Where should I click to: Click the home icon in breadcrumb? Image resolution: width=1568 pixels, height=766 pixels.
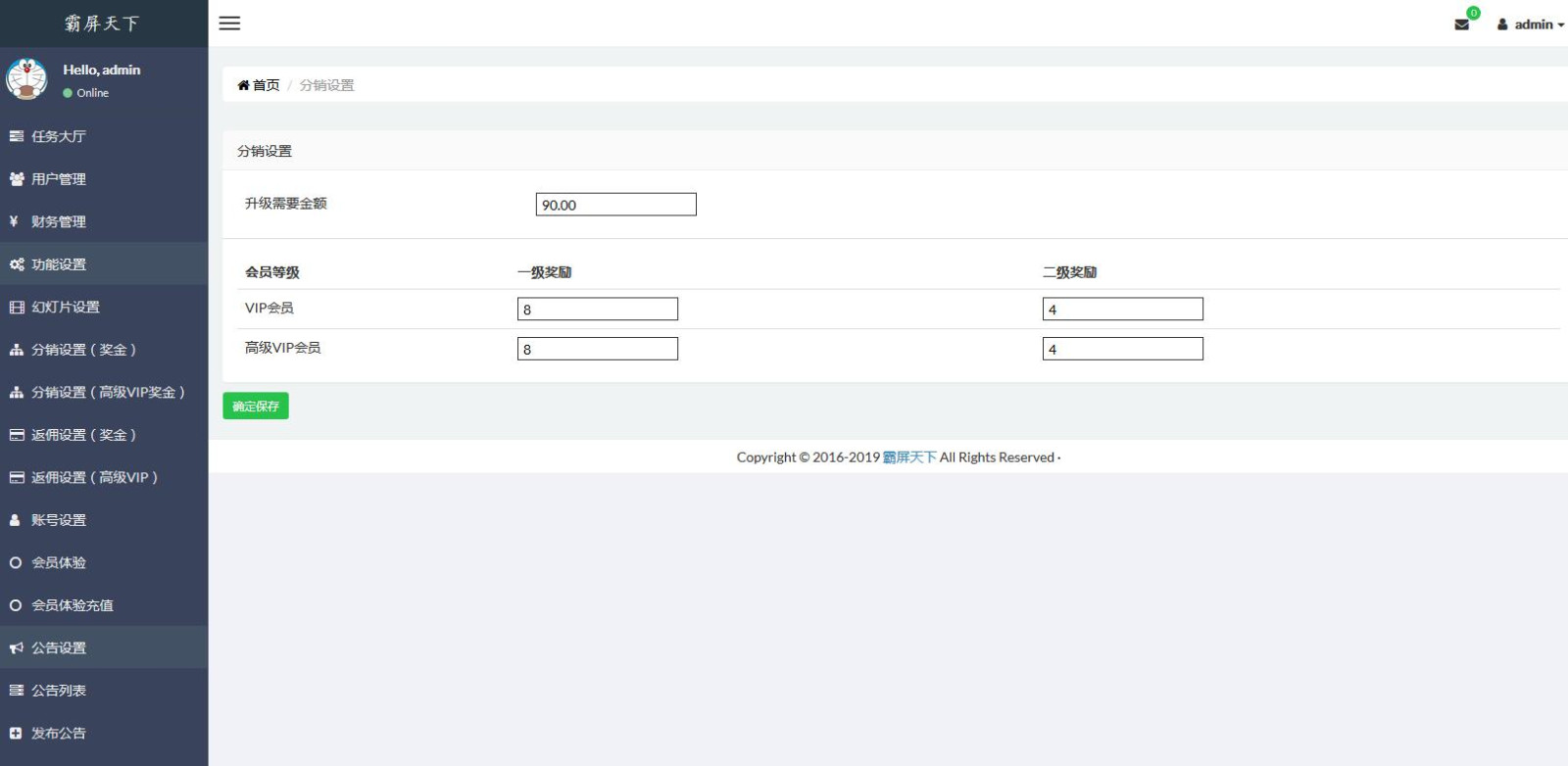(243, 85)
